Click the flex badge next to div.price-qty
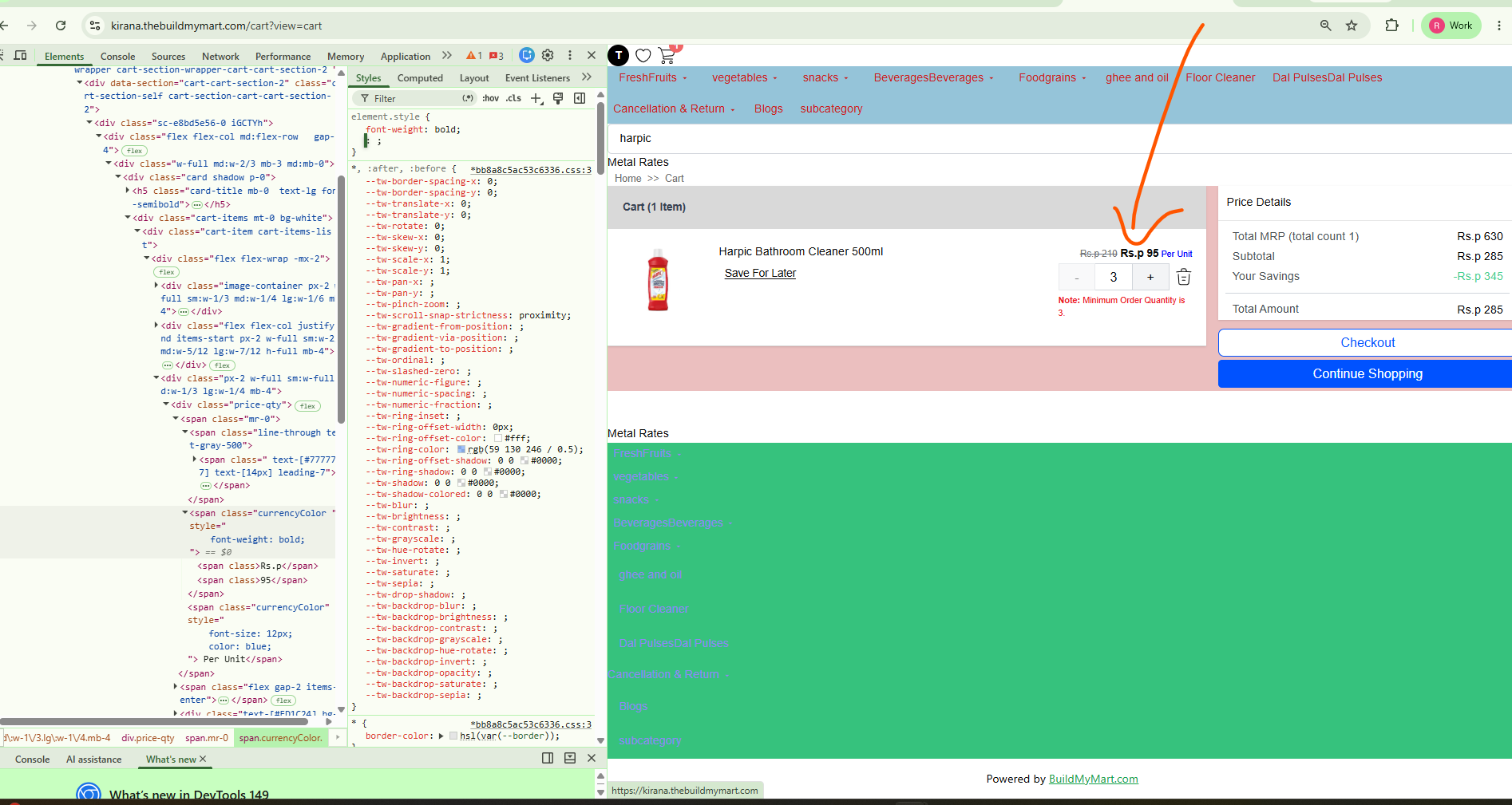 (x=307, y=406)
